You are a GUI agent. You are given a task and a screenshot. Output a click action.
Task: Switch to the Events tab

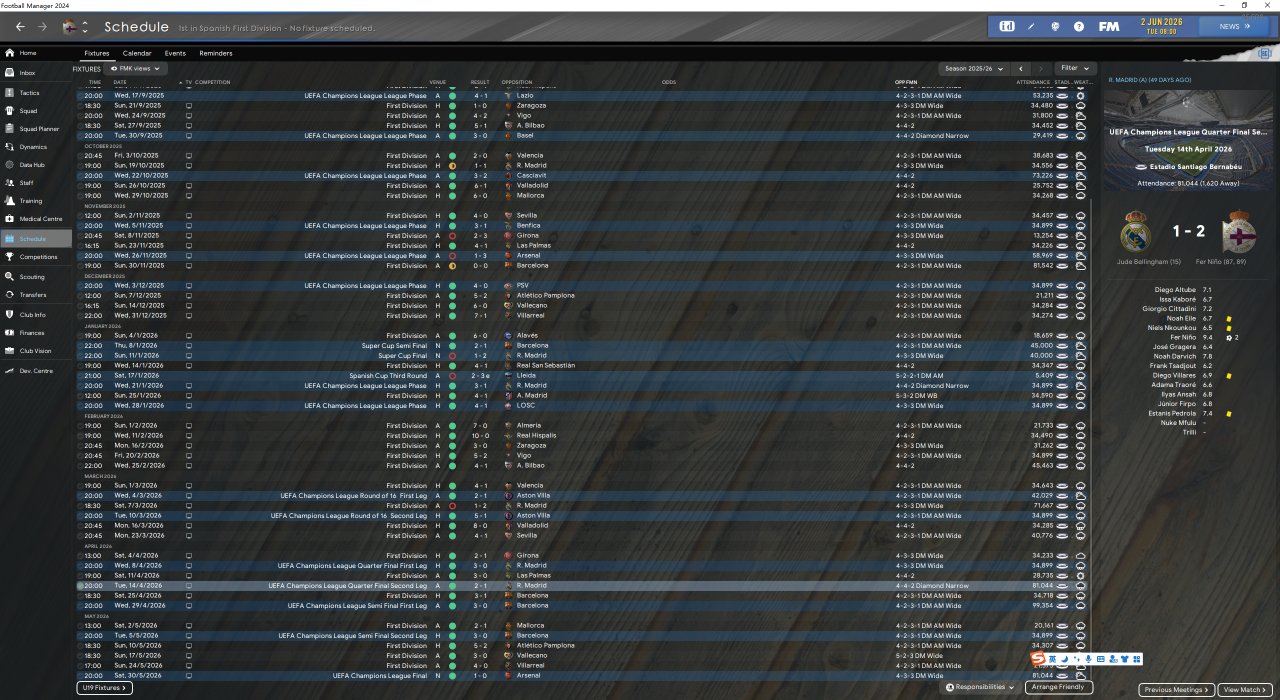click(x=175, y=53)
